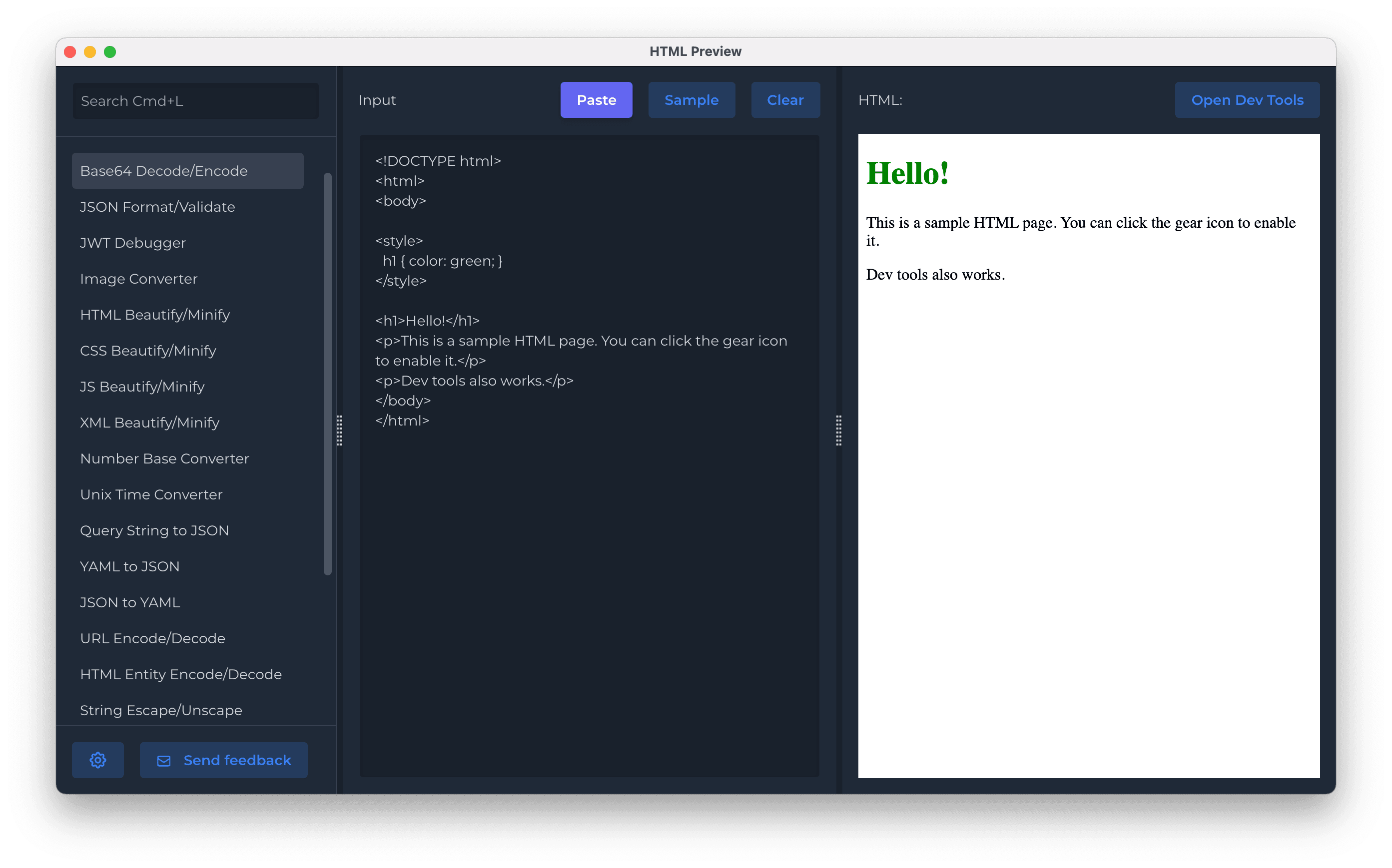Open the CSS Beautify/Minify tool

coord(147,350)
